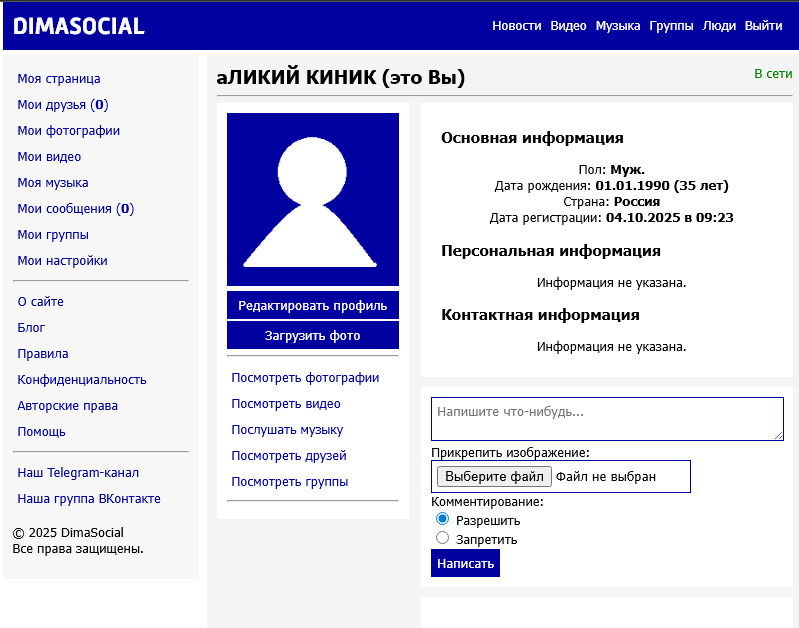This screenshot has height=628, width=799.
Task: Click the profile avatar placeholder image
Action: click(x=313, y=199)
